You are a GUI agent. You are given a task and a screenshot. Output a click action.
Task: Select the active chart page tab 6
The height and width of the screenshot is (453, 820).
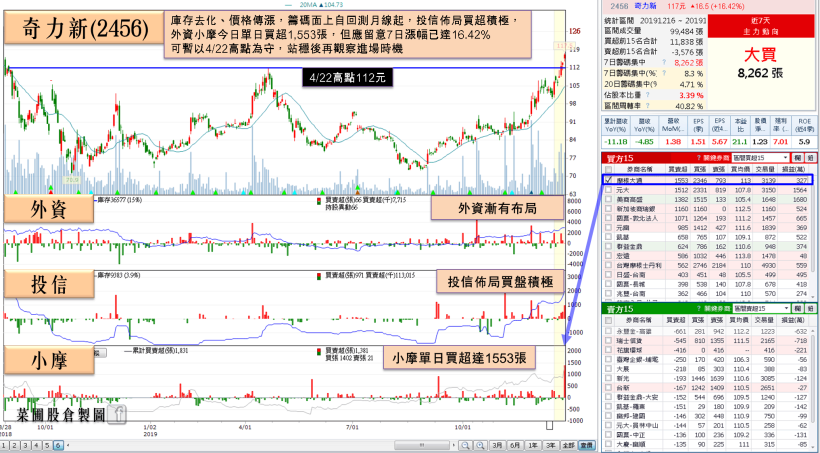(x=58, y=445)
